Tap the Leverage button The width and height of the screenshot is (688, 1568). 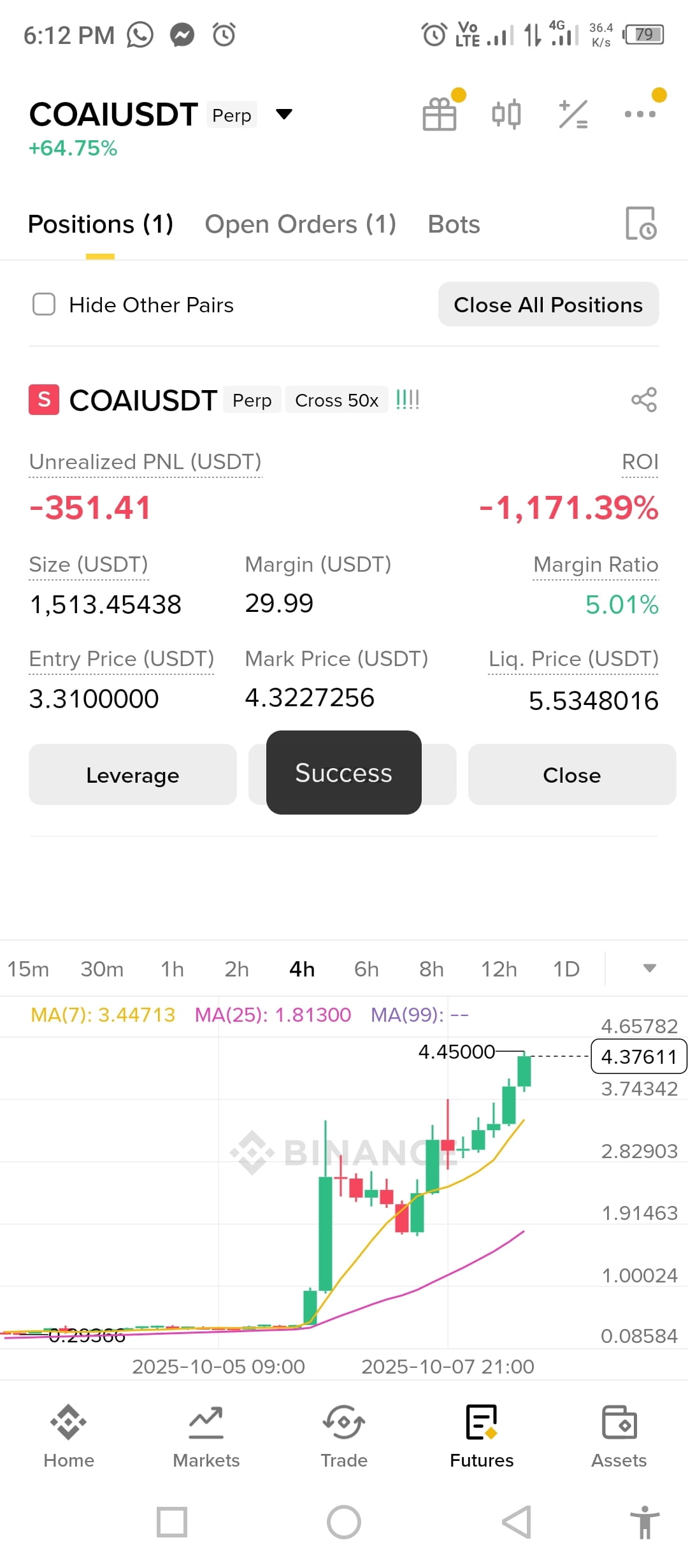coord(133,775)
